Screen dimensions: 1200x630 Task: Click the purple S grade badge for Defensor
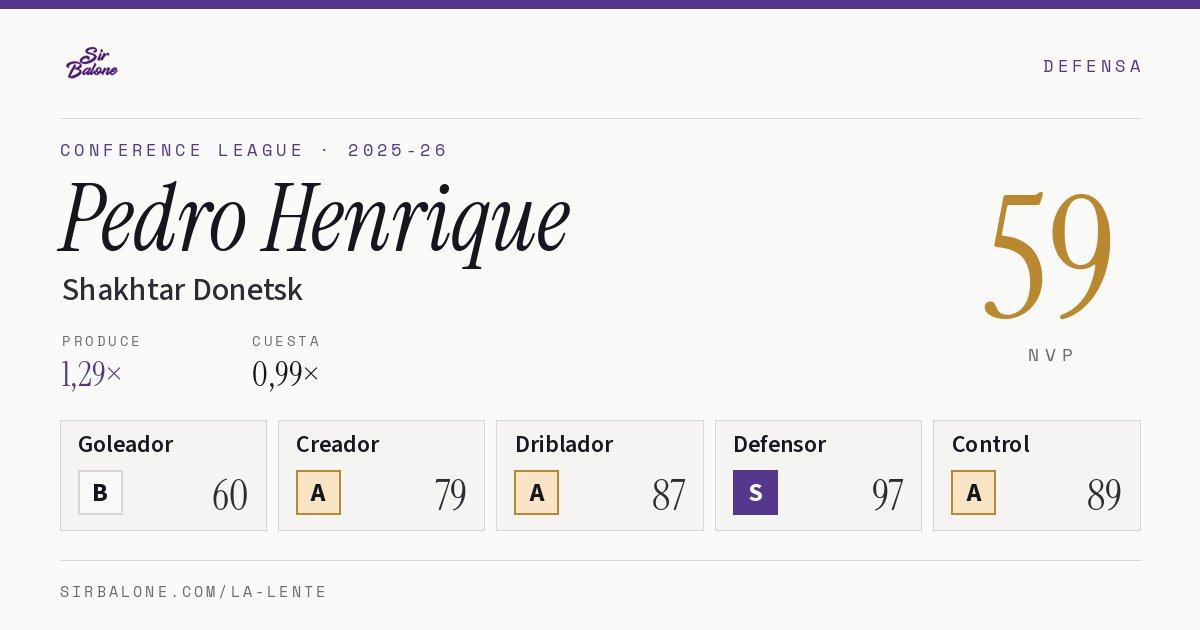[x=755, y=492]
